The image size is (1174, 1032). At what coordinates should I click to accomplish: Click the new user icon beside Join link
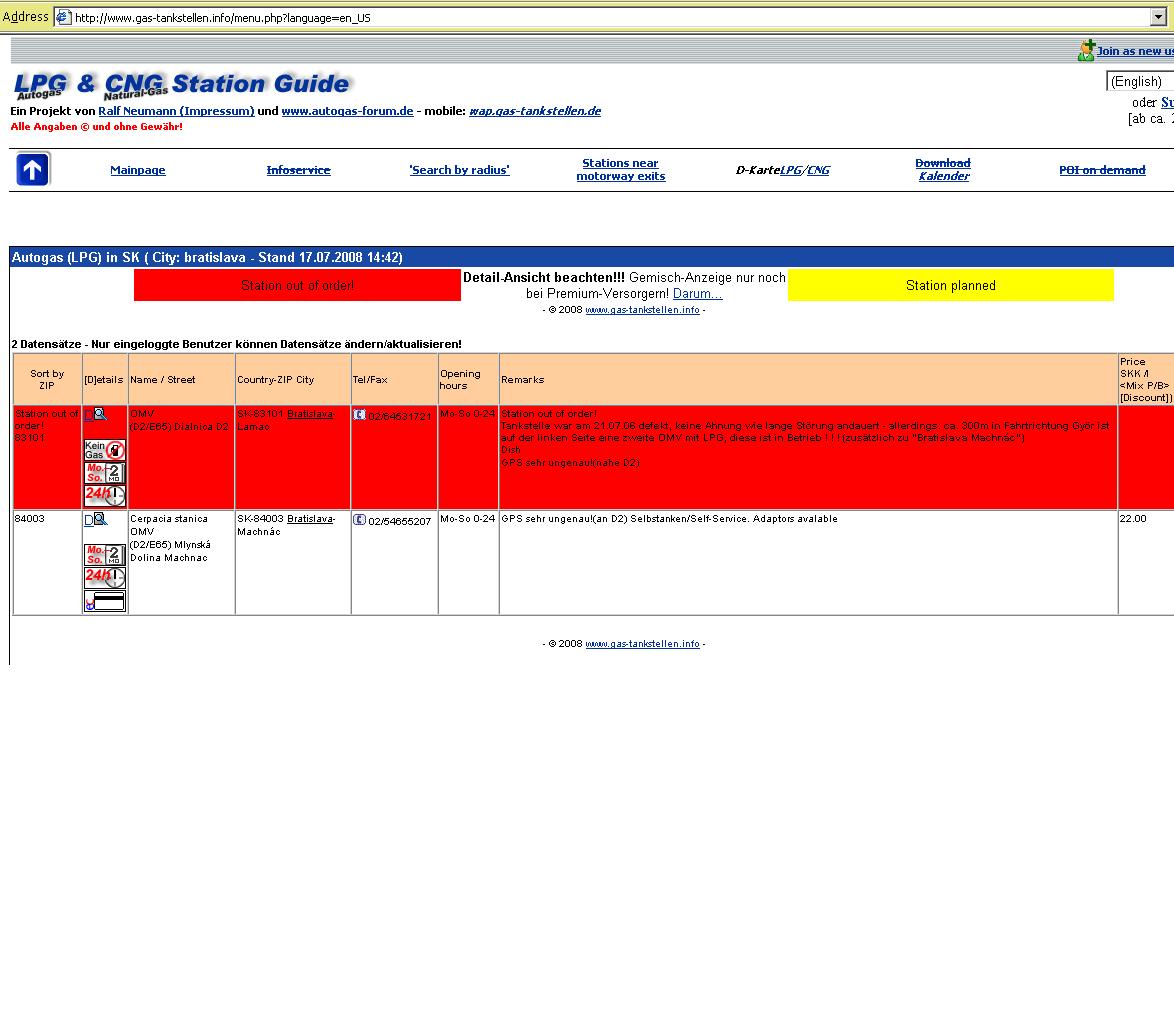(1086, 50)
